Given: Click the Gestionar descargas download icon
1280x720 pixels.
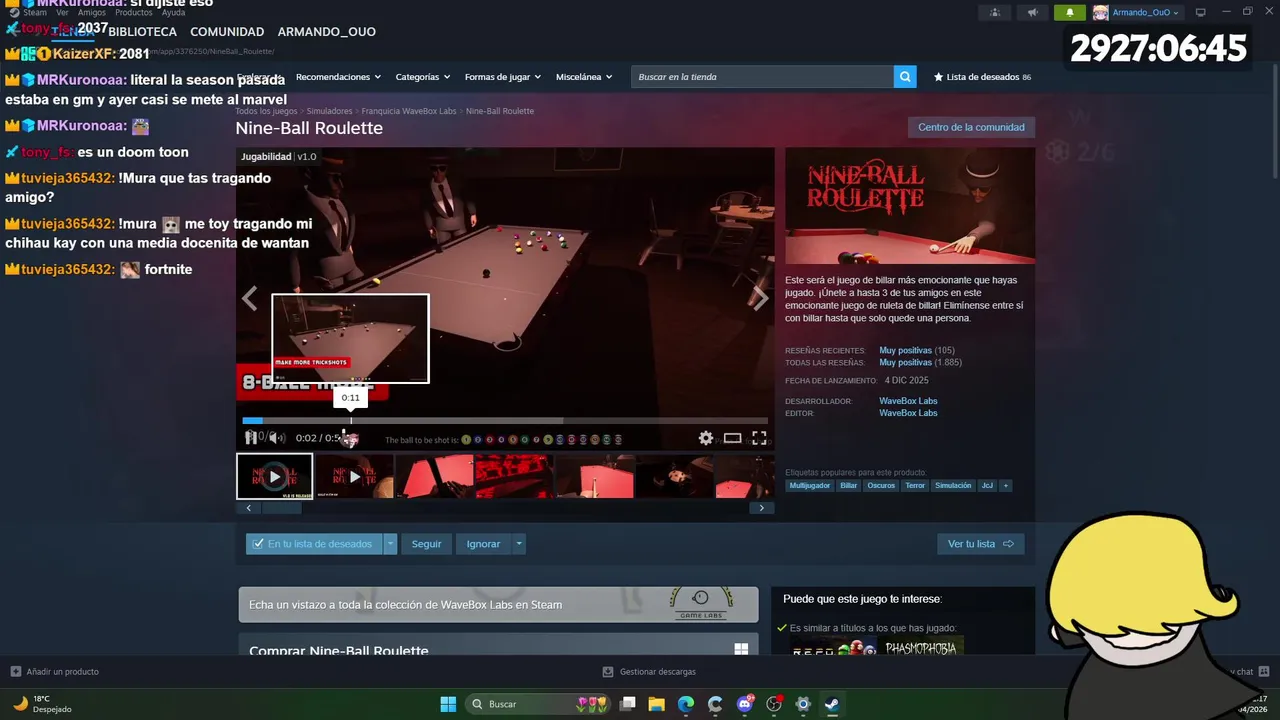Looking at the screenshot, I should (608, 672).
